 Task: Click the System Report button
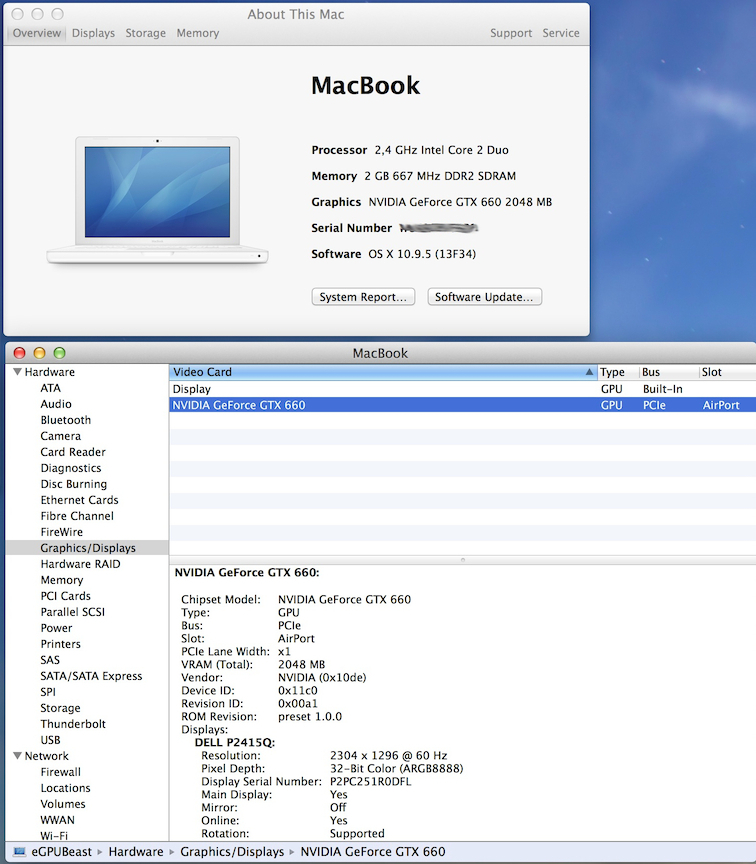[363, 297]
